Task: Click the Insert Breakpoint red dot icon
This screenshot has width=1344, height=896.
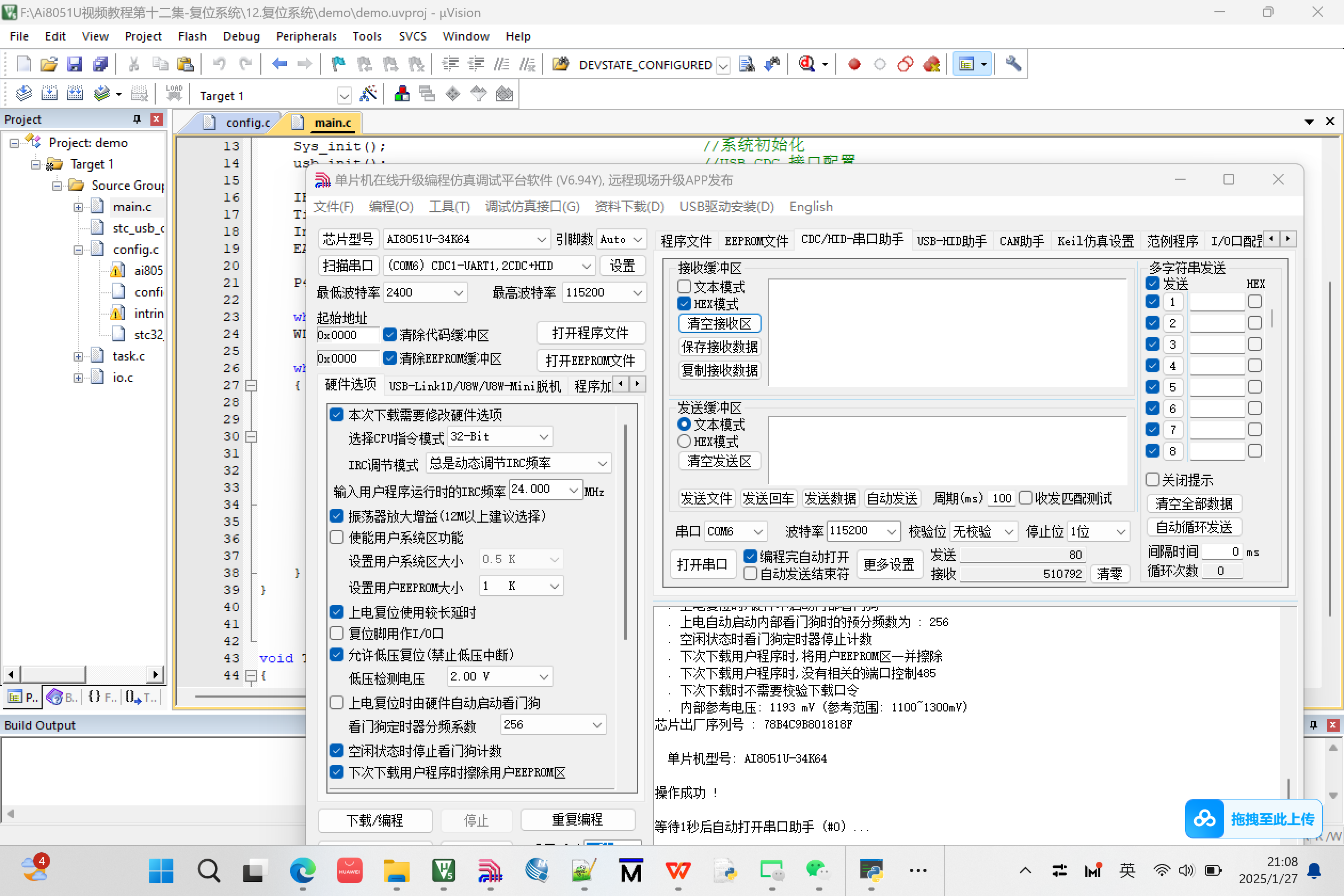Action: pos(854,64)
